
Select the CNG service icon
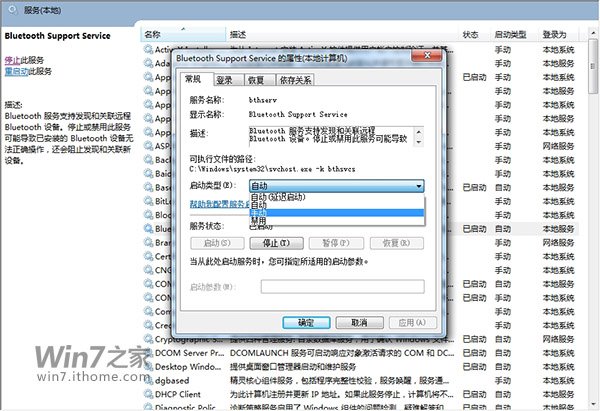coord(148,270)
